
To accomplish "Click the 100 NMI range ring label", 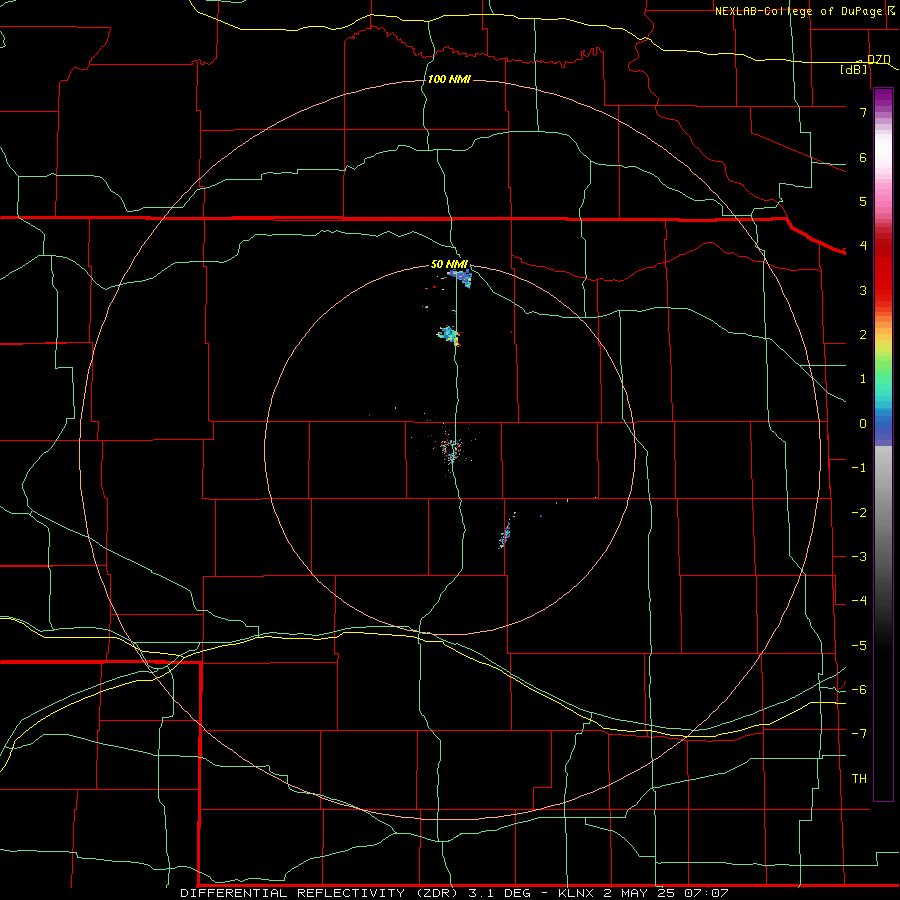I will click(449, 79).
